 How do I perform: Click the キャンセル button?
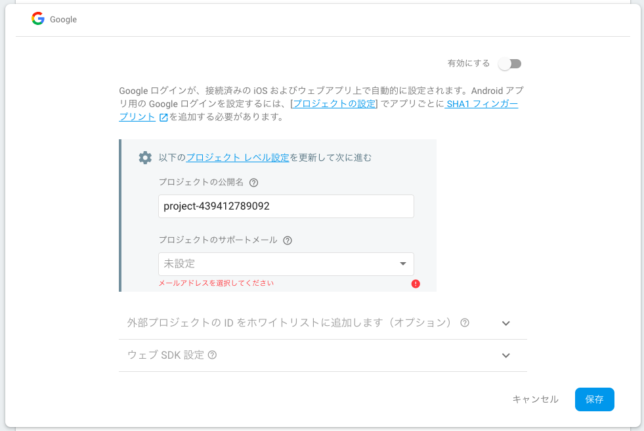(x=535, y=399)
